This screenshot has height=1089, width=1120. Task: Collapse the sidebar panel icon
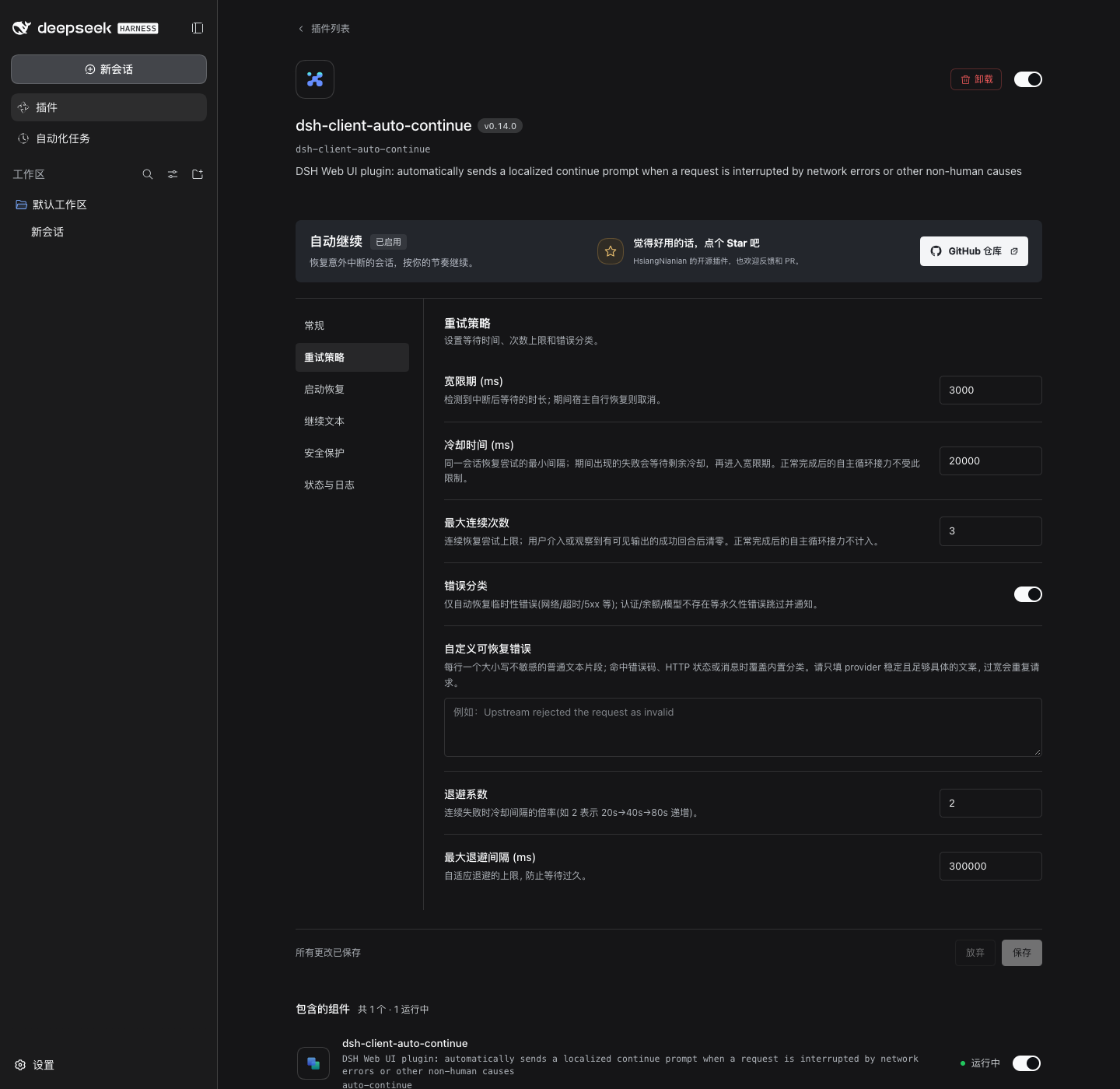[198, 28]
